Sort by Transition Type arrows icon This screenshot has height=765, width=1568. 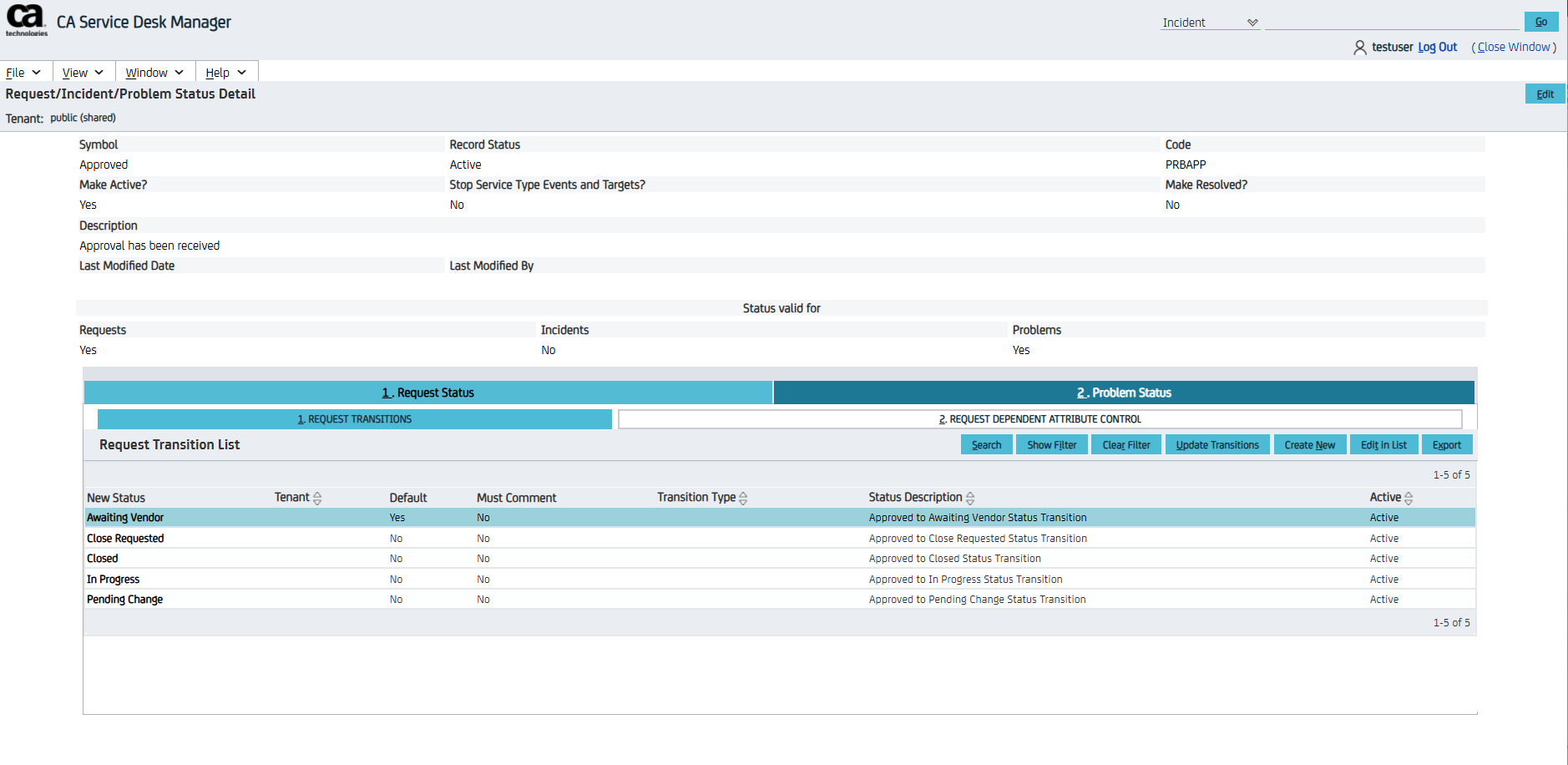coord(743,499)
